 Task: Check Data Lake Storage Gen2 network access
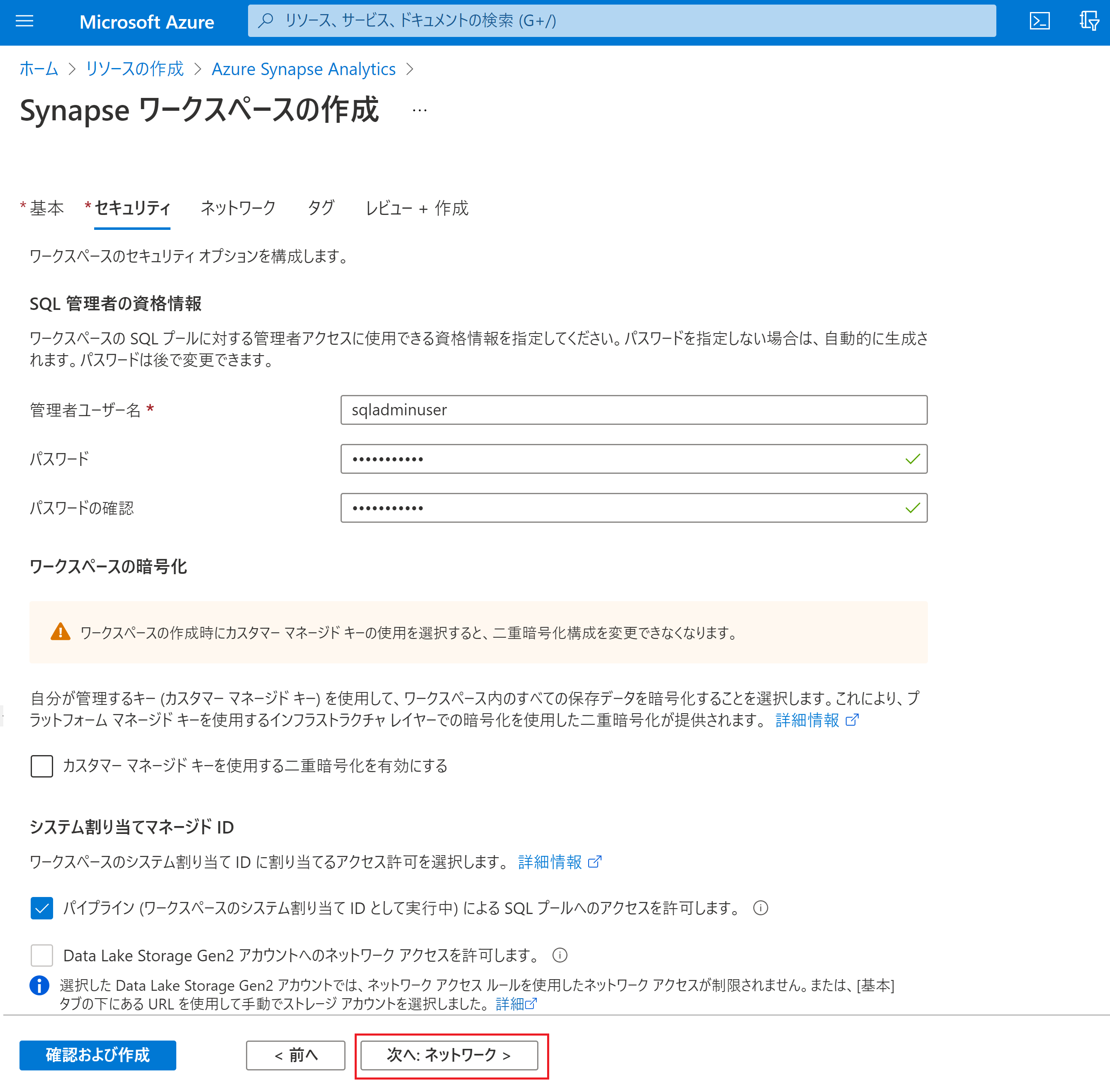(42, 955)
